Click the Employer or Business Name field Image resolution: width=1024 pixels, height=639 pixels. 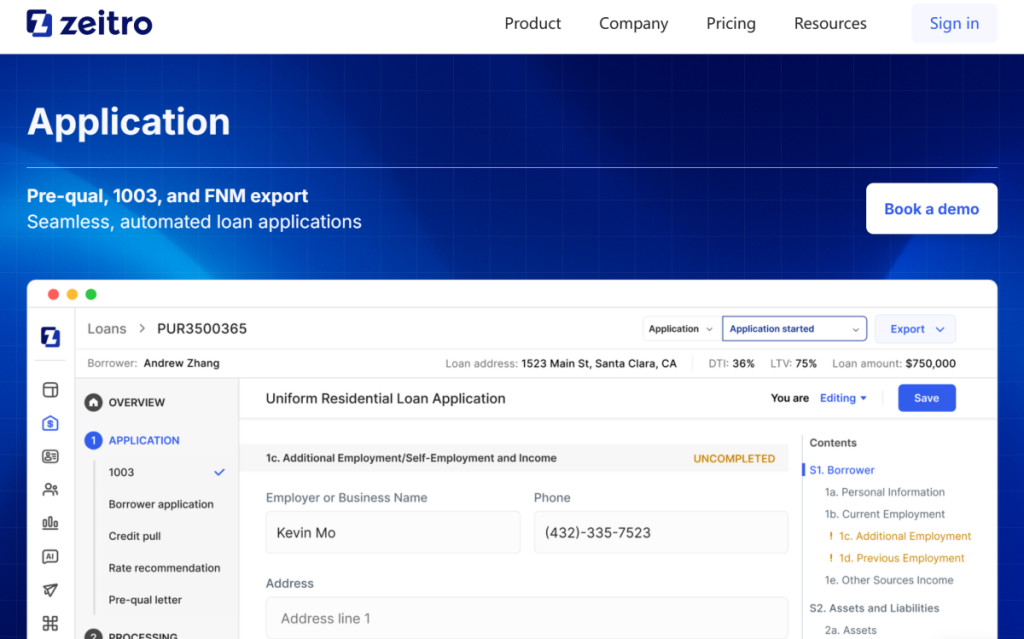[392, 532]
